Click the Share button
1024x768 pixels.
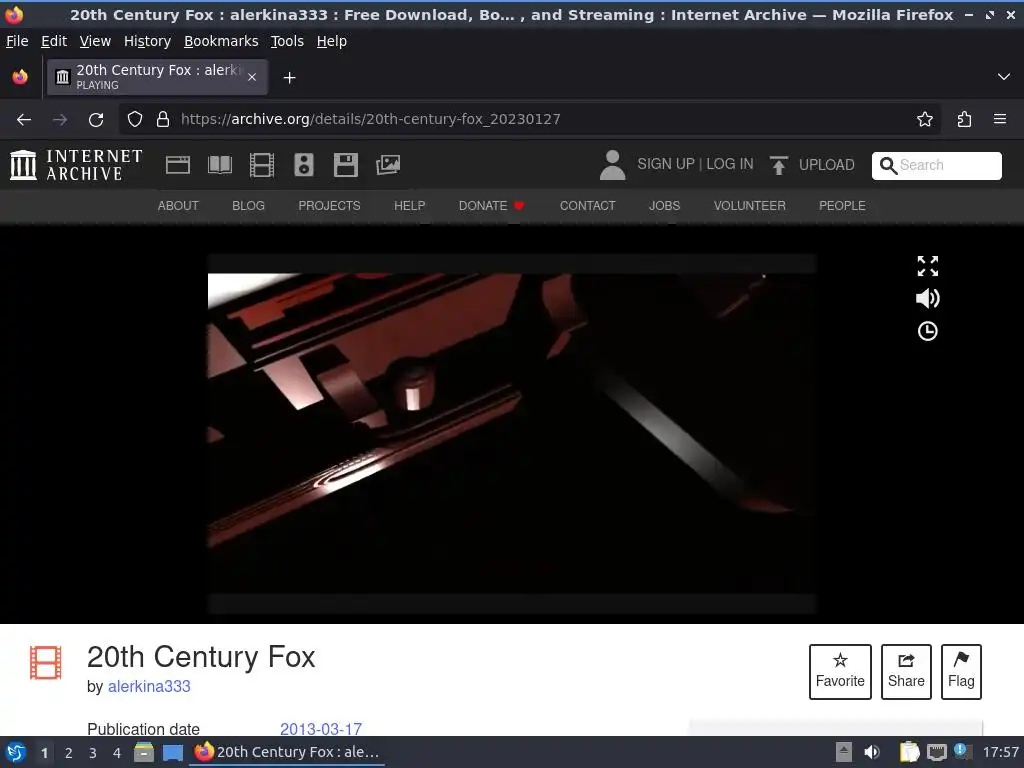point(906,671)
